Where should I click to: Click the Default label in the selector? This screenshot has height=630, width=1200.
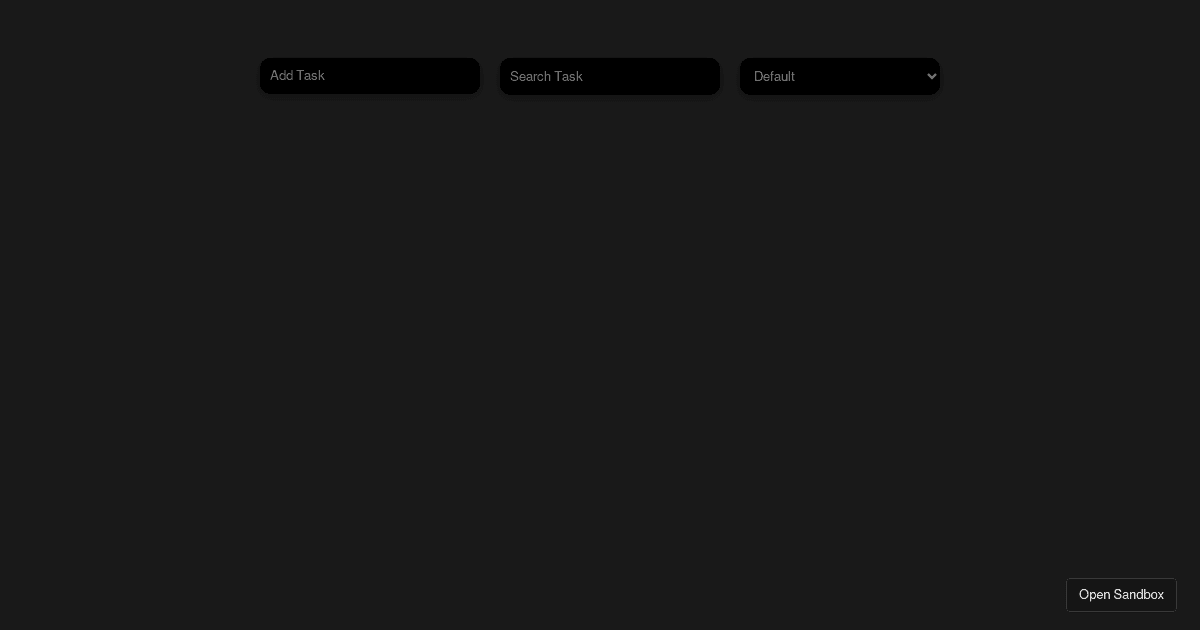[x=774, y=77]
